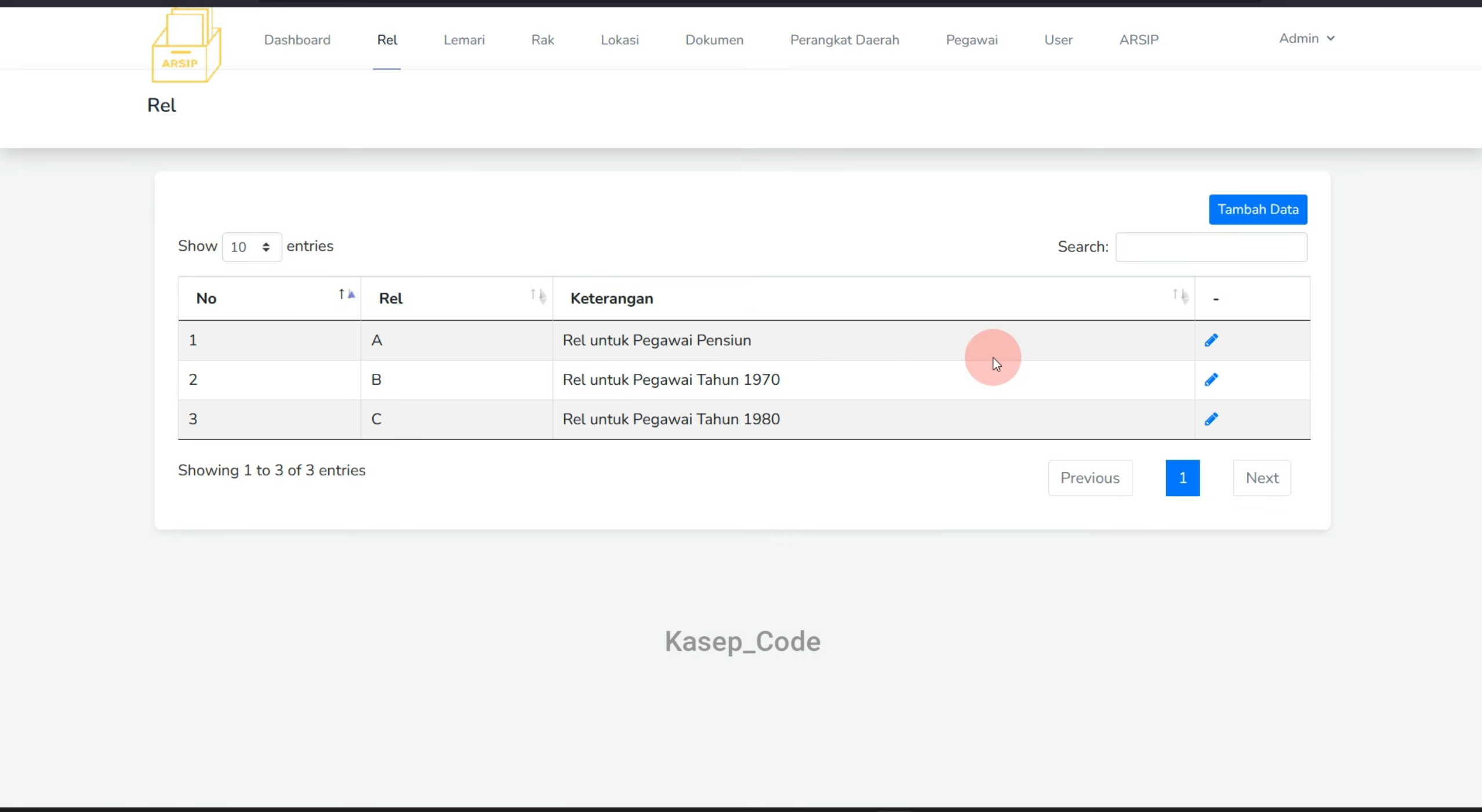Sort table by No column

coord(270,298)
